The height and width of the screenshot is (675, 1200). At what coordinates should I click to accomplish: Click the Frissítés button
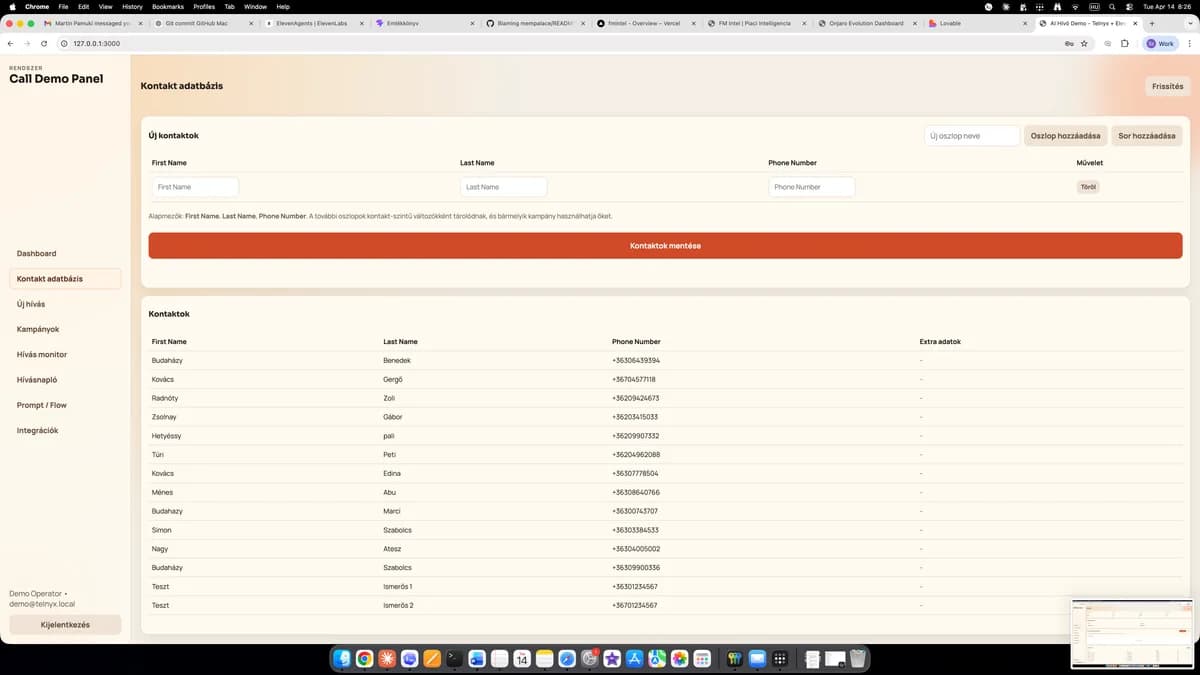(1167, 86)
